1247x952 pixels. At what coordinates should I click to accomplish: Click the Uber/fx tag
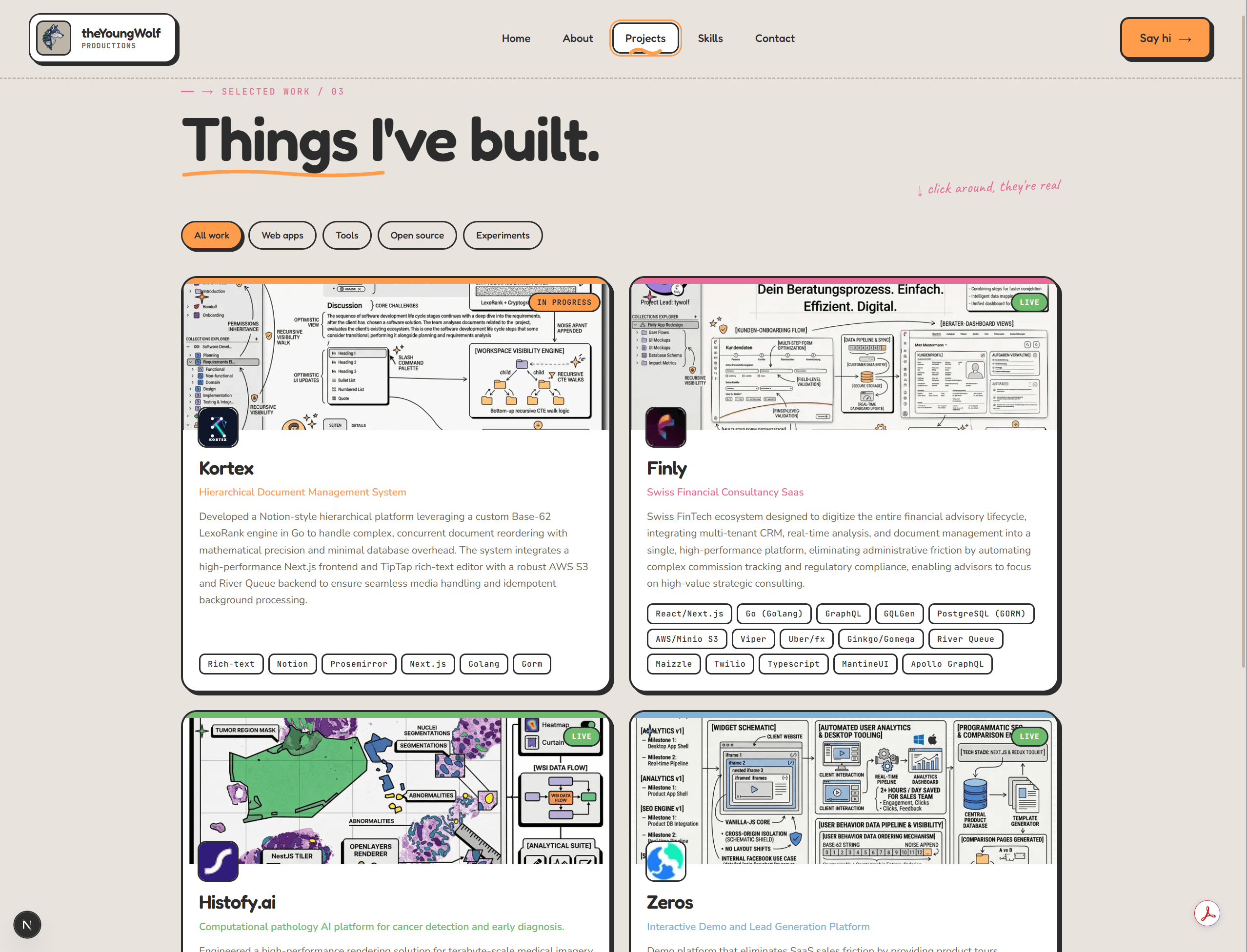point(806,638)
